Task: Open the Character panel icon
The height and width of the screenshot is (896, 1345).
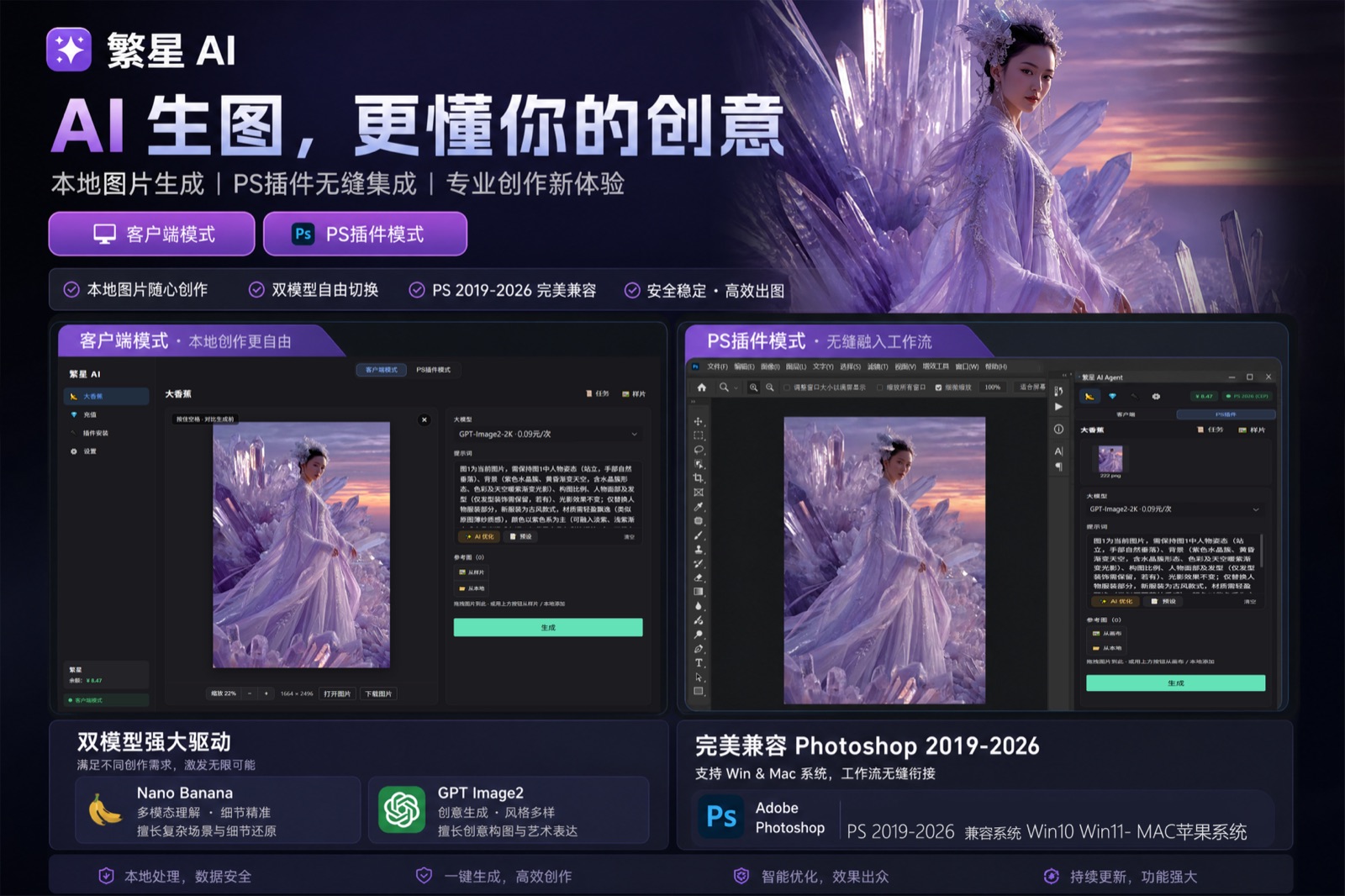Action: click(1058, 451)
